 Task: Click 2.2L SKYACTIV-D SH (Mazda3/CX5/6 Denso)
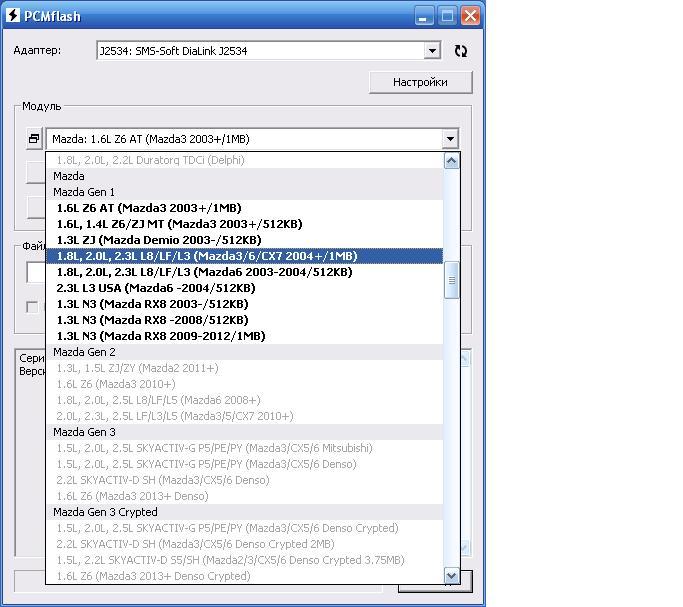click(x=244, y=480)
